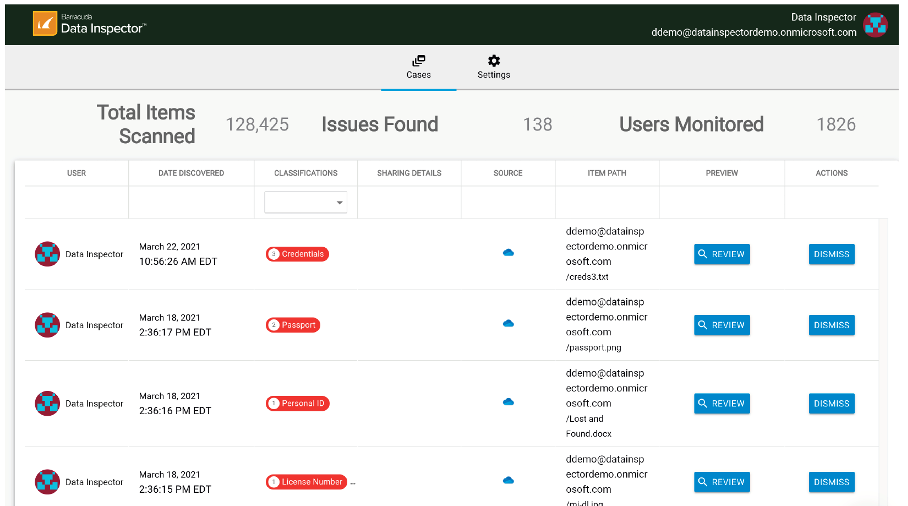Click the cloud source icon for Lost and Found.docx
Image resolution: width=908 pixels, height=506 pixels.
point(508,402)
